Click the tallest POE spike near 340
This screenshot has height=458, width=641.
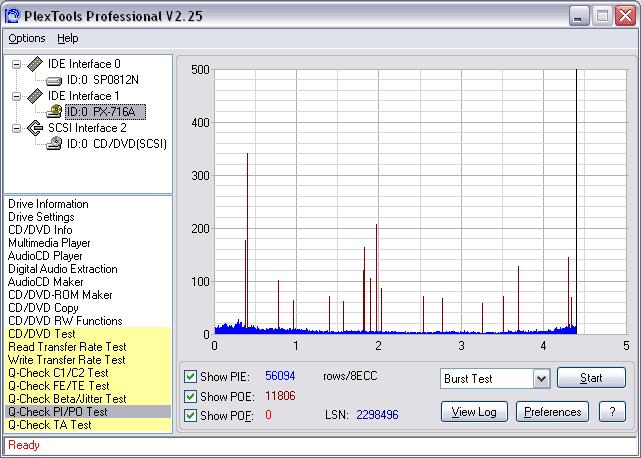point(247,241)
